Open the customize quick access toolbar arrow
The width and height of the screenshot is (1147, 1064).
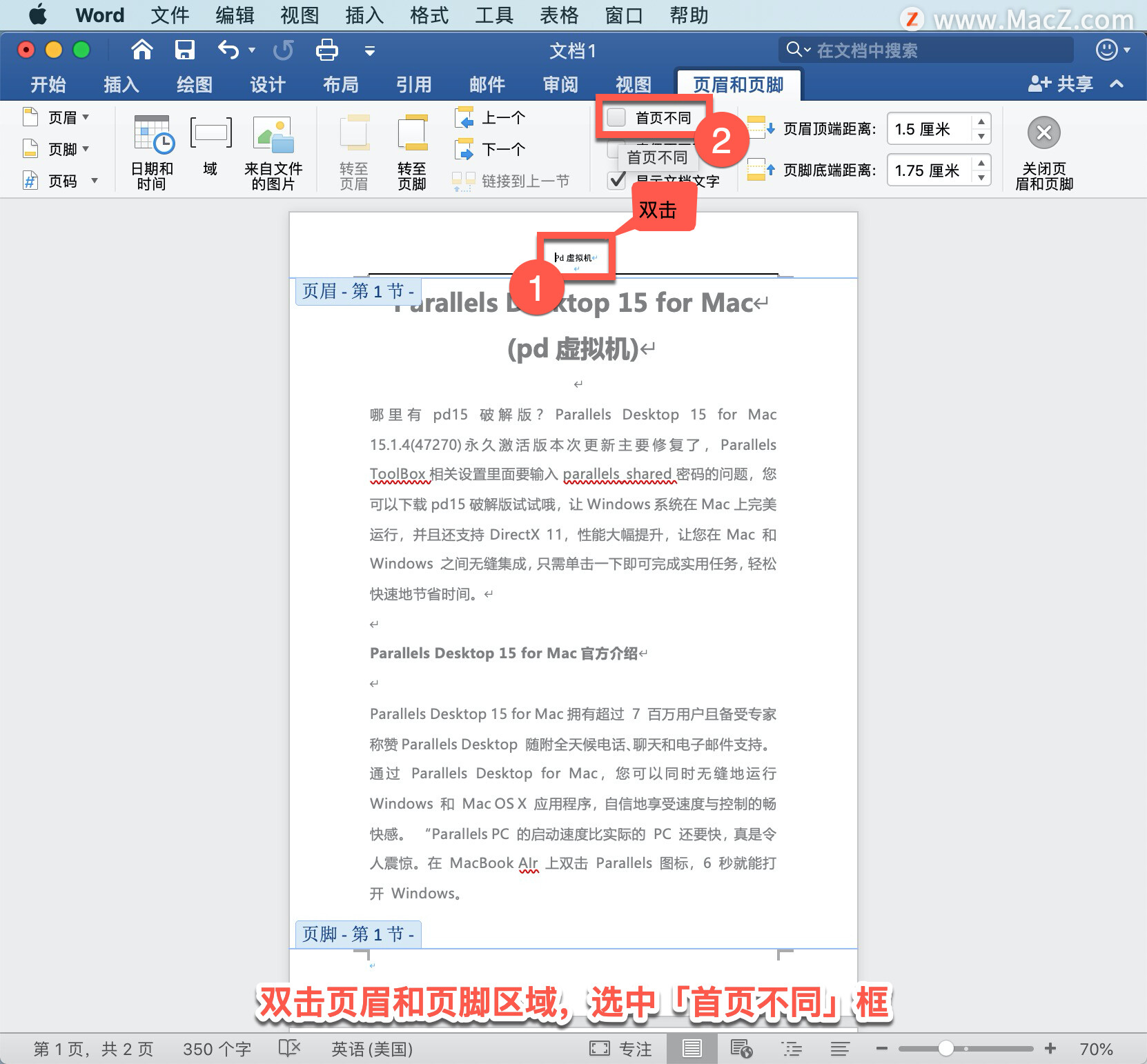click(370, 50)
